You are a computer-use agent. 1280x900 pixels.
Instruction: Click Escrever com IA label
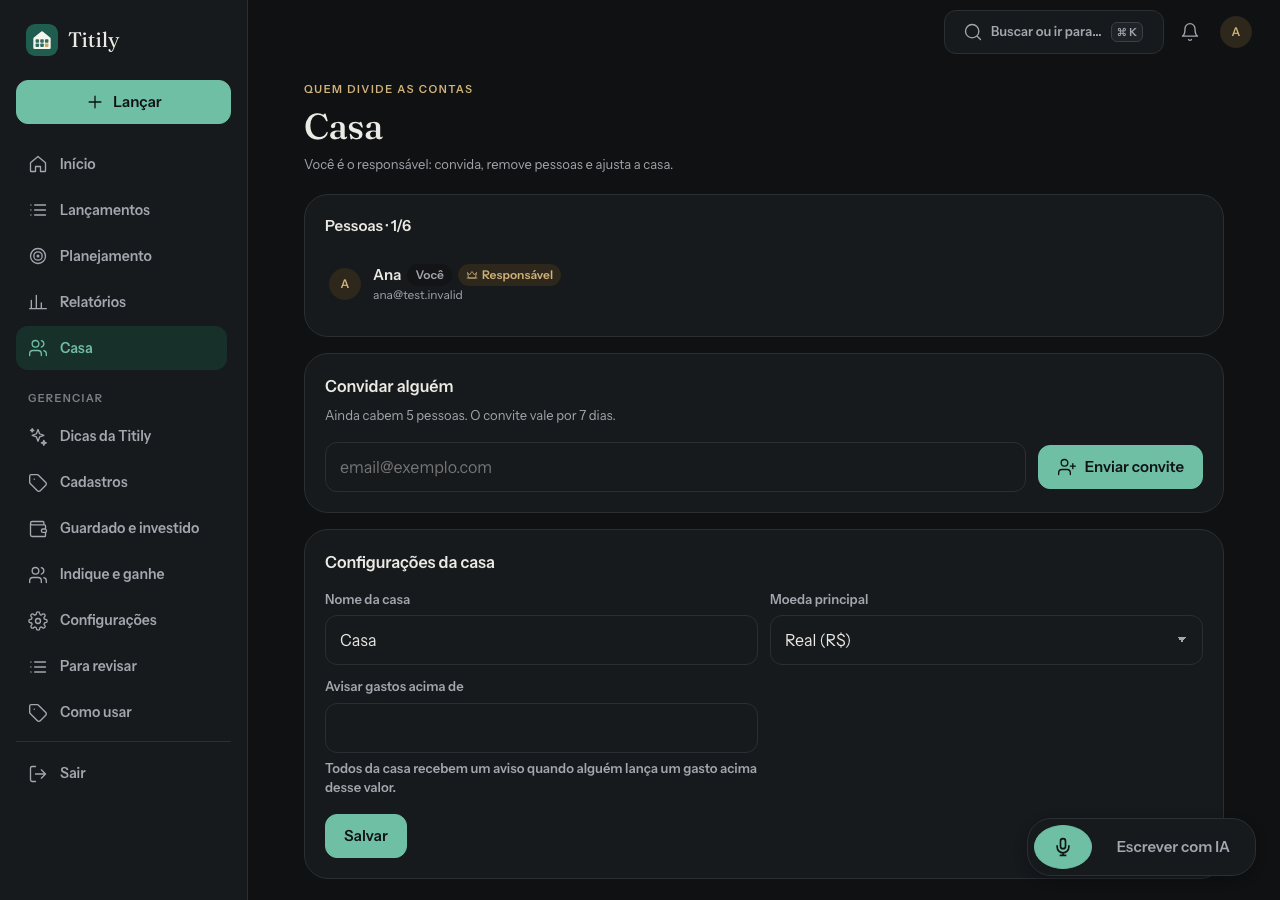point(1173,847)
